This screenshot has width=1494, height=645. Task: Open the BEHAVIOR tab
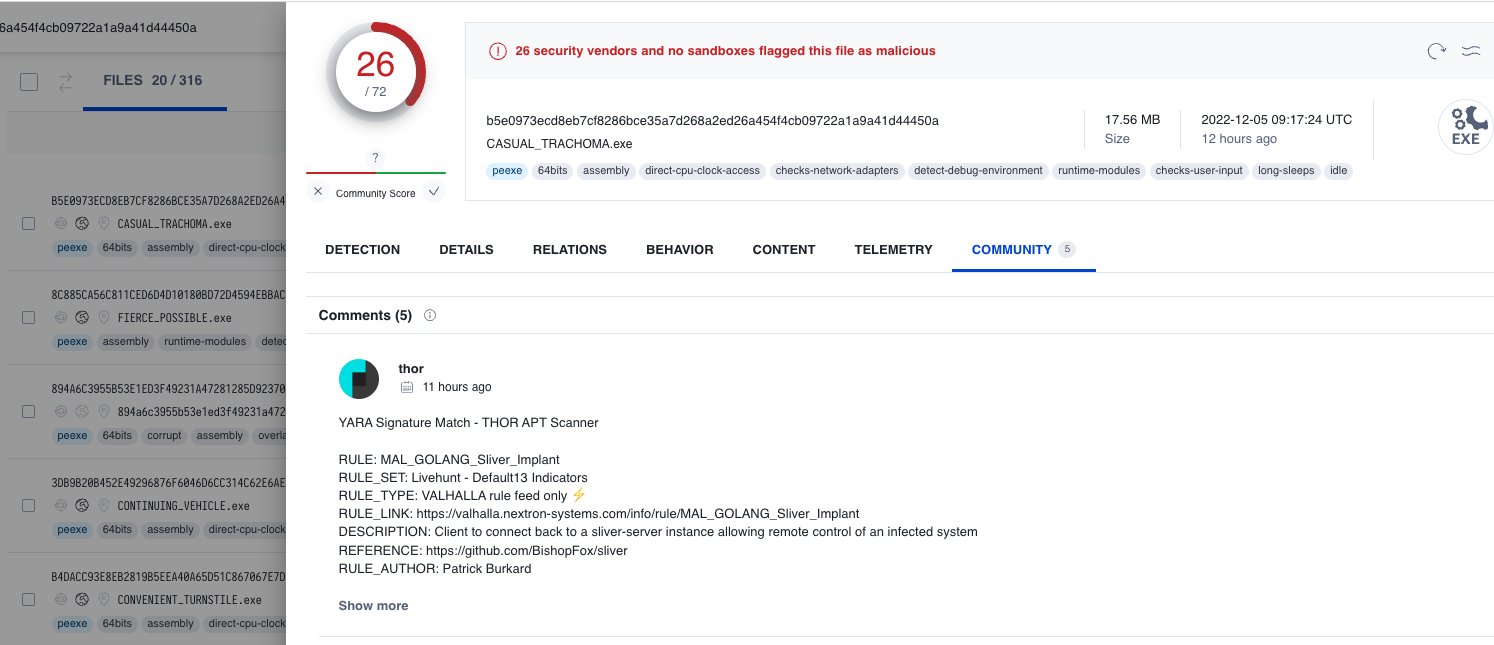point(679,250)
